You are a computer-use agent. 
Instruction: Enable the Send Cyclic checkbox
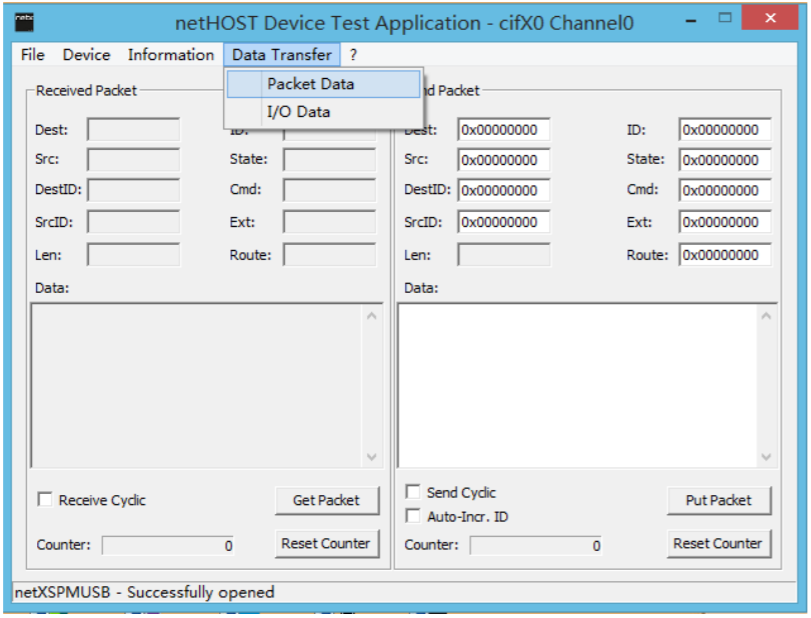tap(413, 492)
